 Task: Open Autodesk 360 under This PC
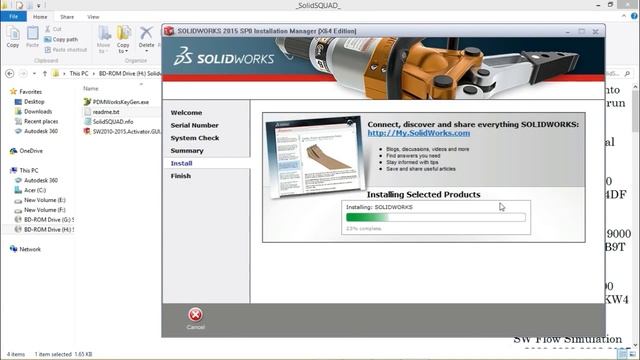pos(36,180)
